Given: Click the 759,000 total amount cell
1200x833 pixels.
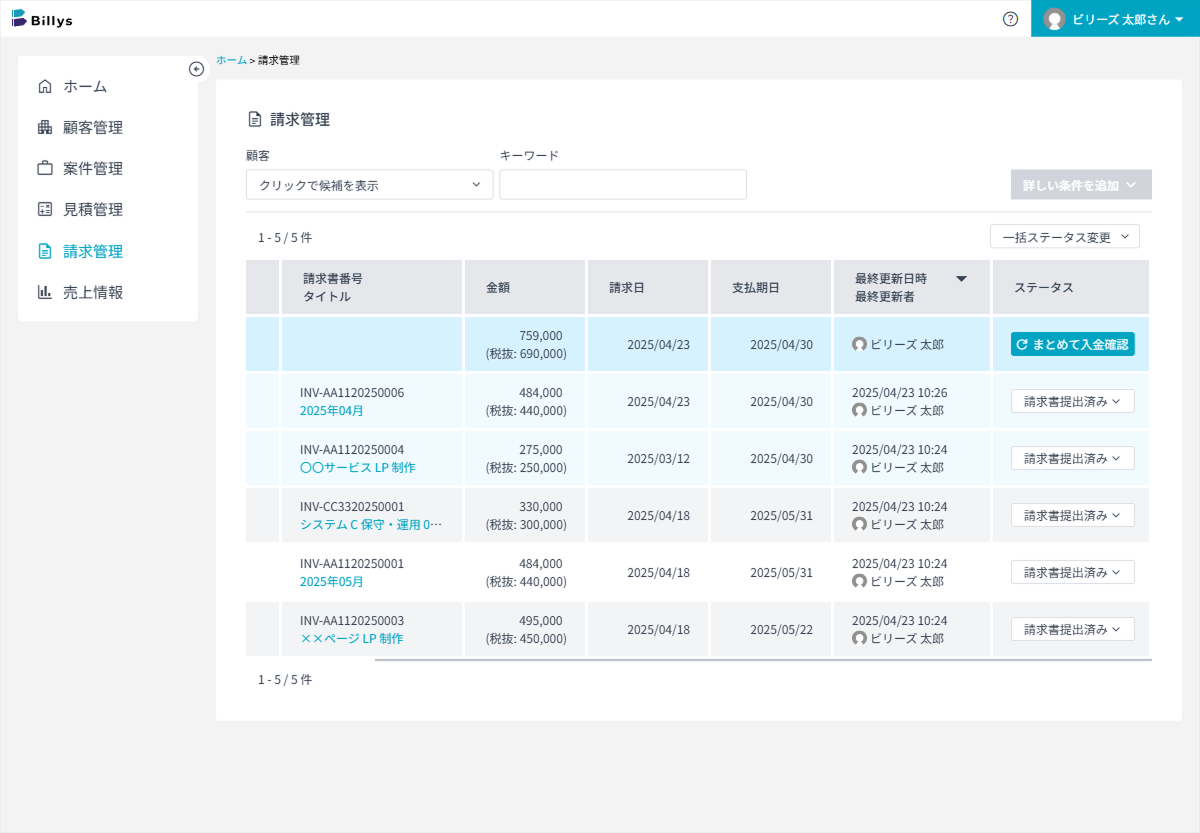Looking at the screenshot, I should [x=525, y=345].
